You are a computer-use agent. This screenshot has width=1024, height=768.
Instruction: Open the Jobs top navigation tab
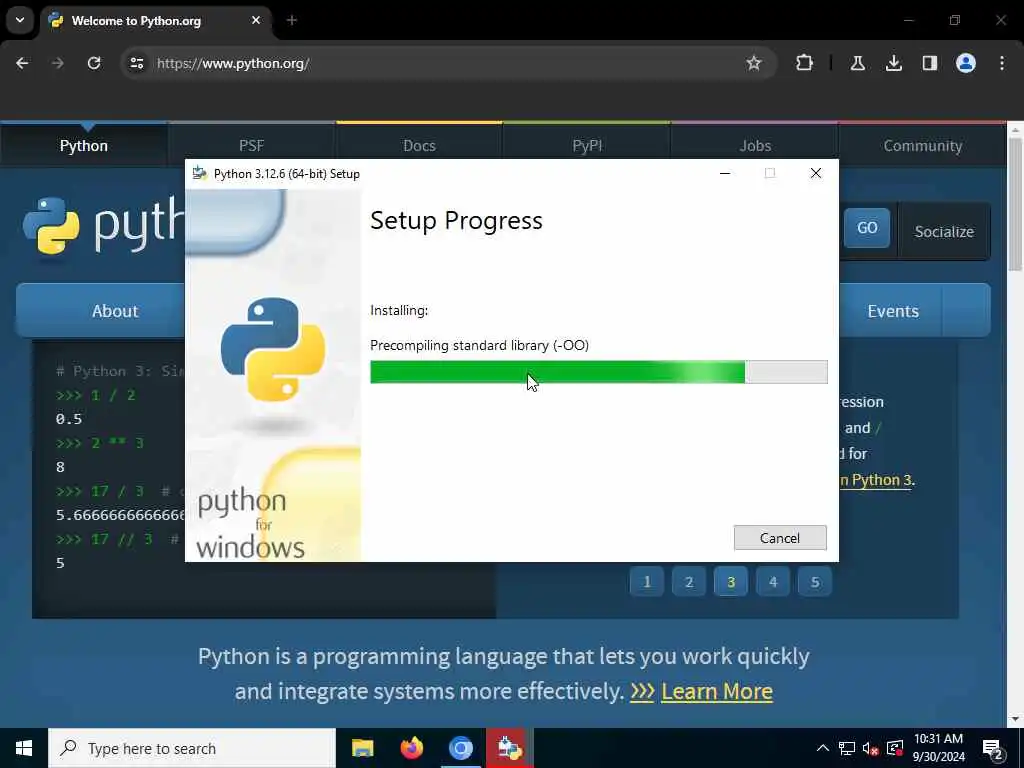tap(755, 146)
